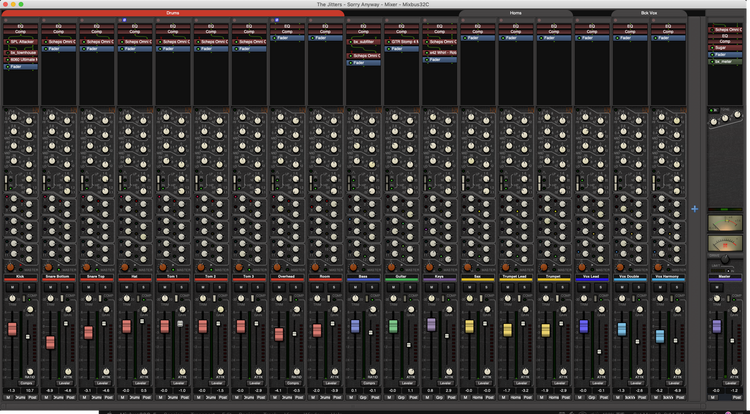Click the Trim knob on Snare Bottom
The width and height of the screenshot is (750, 414).
tap(50, 298)
